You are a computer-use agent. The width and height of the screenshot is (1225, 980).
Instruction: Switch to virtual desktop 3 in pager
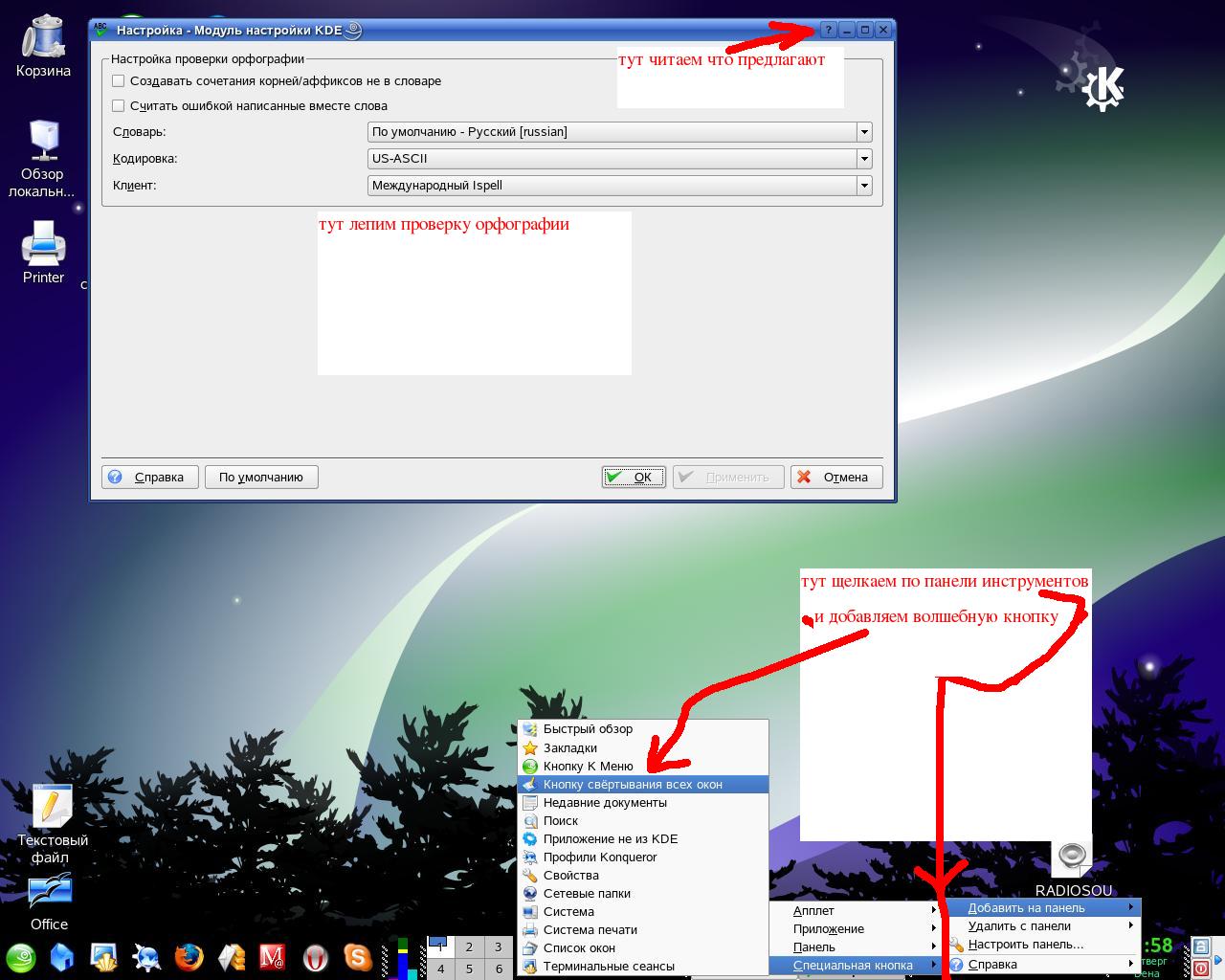pos(498,947)
